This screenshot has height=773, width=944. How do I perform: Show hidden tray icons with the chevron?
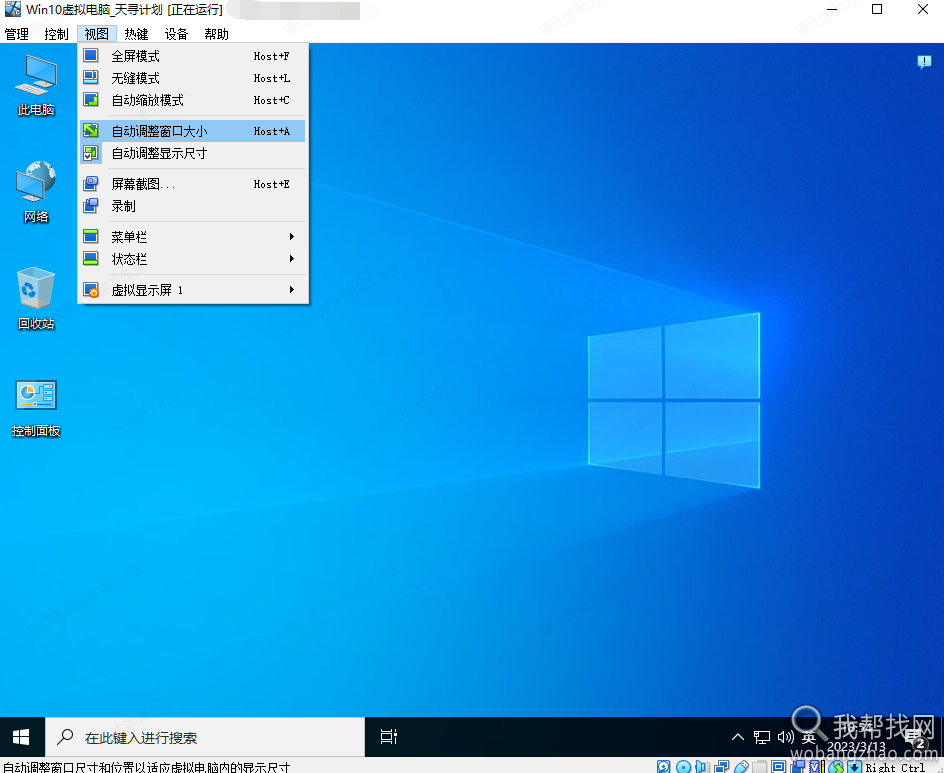738,737
